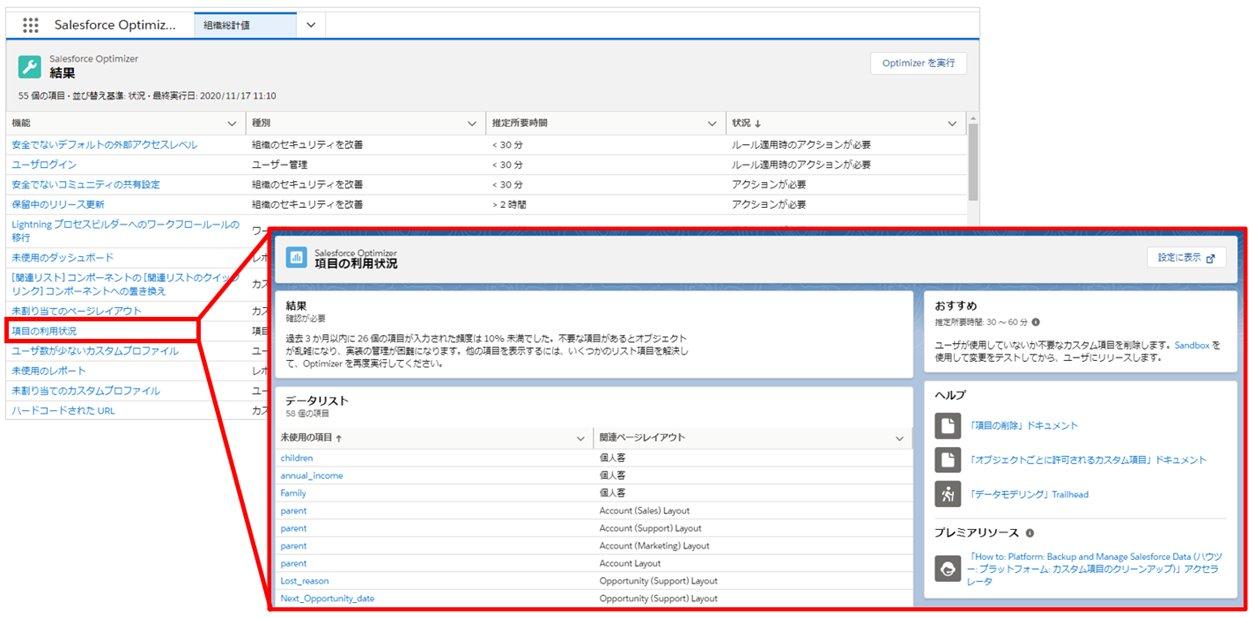Open the 関連ページレイアウト column dropdown
Viewport: 1255px width, 617px height.
(900, 438)
